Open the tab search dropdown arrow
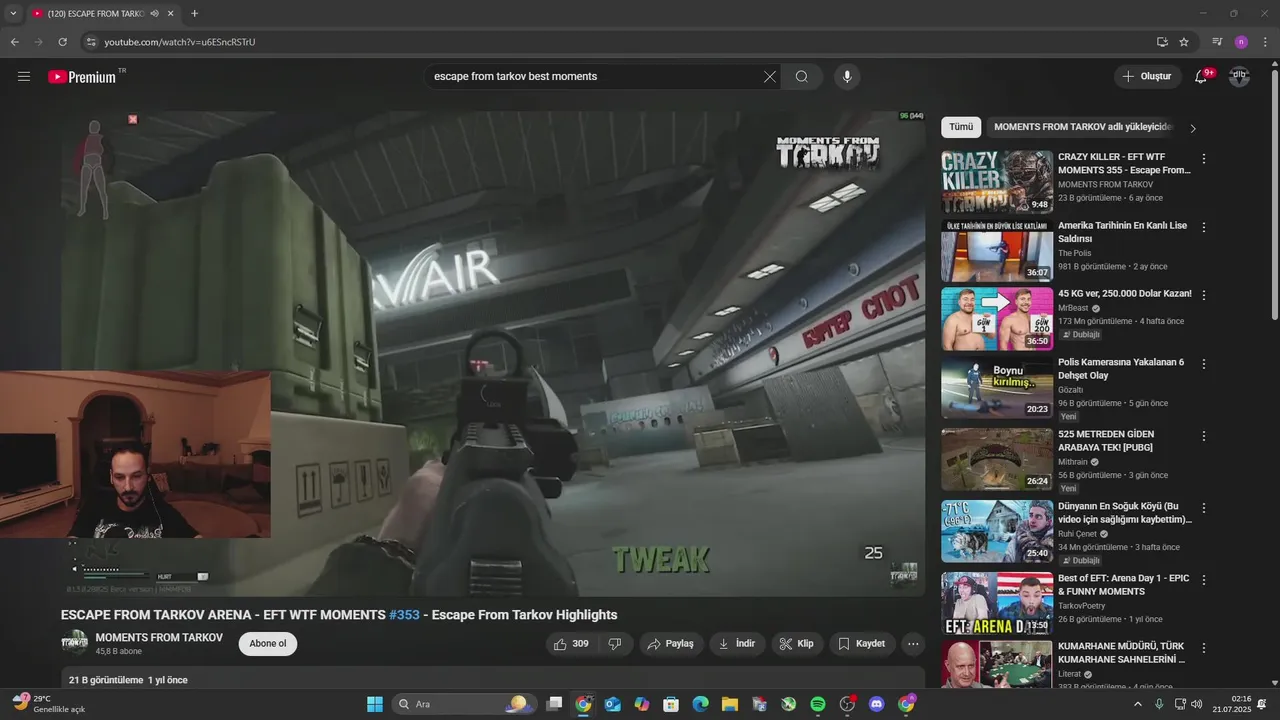 click(13, 14)
